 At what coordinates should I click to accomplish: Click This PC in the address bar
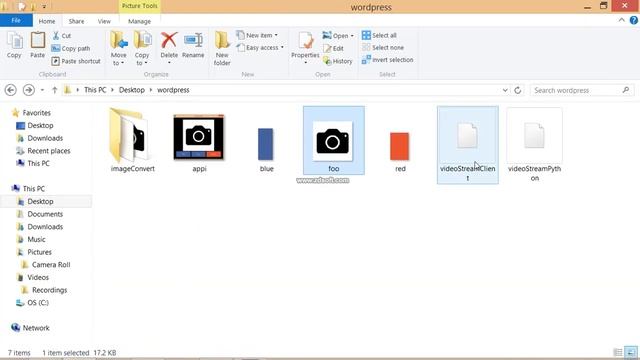tap(95, 90)
